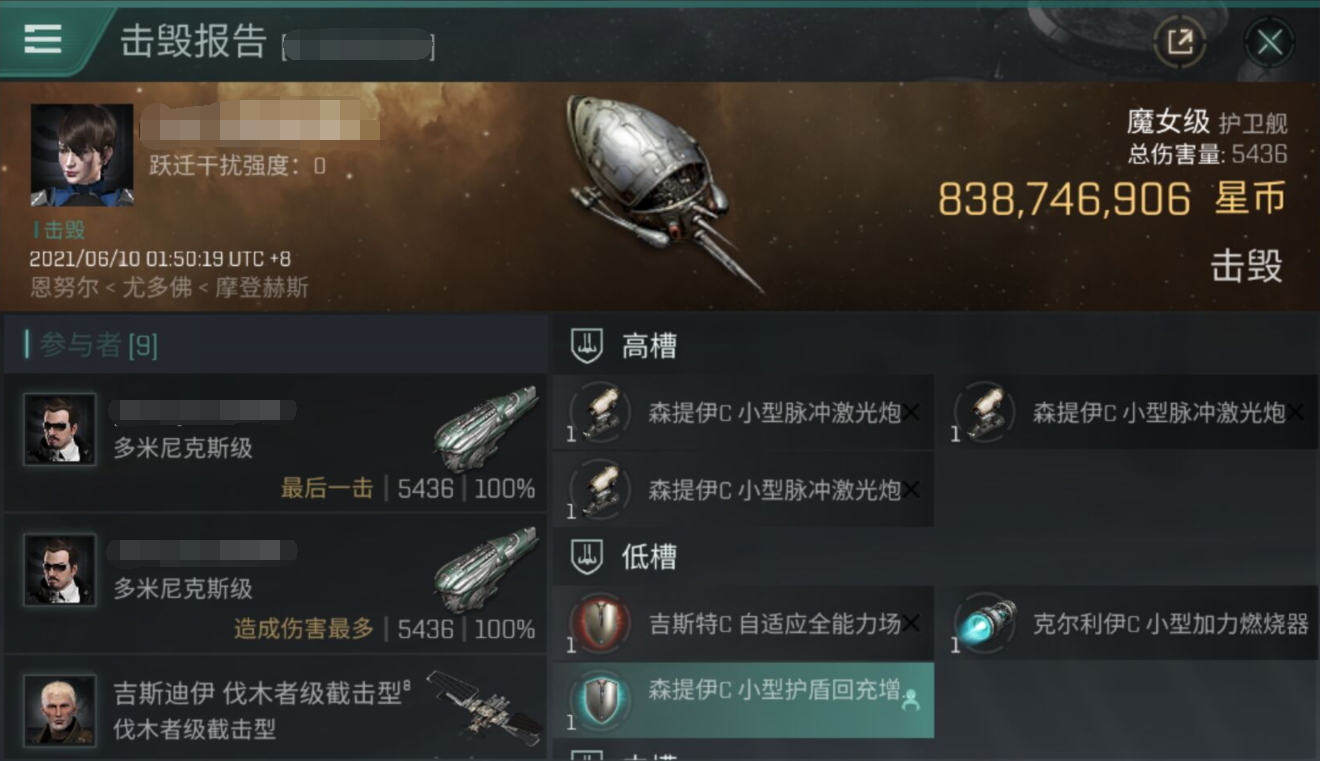Select the highlighted 森提伊C 小型护盾回充 module
This screenshot has width=1320, height=761.
pos(743,700)
